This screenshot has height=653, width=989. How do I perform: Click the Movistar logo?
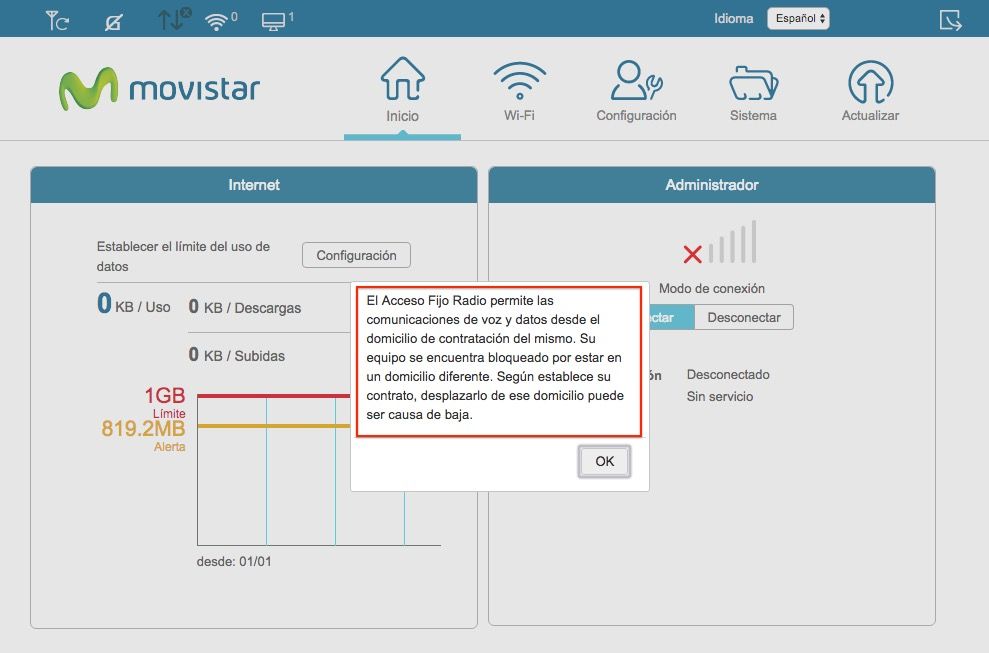pyautogui.click(x=159, y=89)
